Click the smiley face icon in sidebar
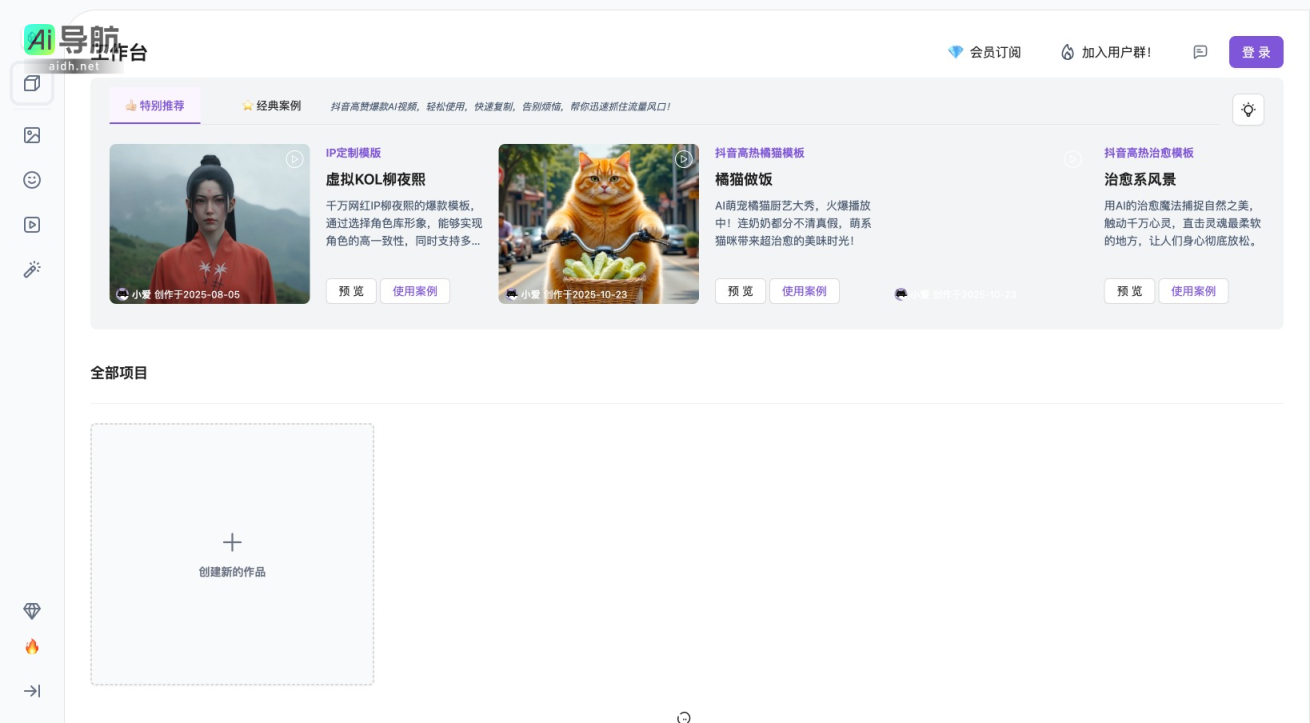 pos(32,180)
